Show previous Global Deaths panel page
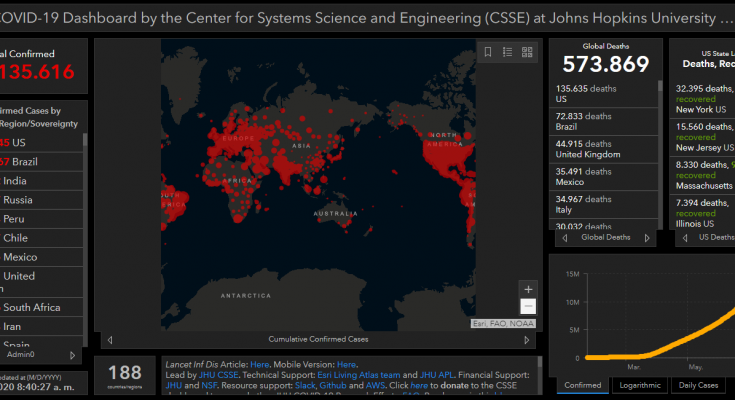Viewport: 735px width, 400px height. click(x=565, y=238)
